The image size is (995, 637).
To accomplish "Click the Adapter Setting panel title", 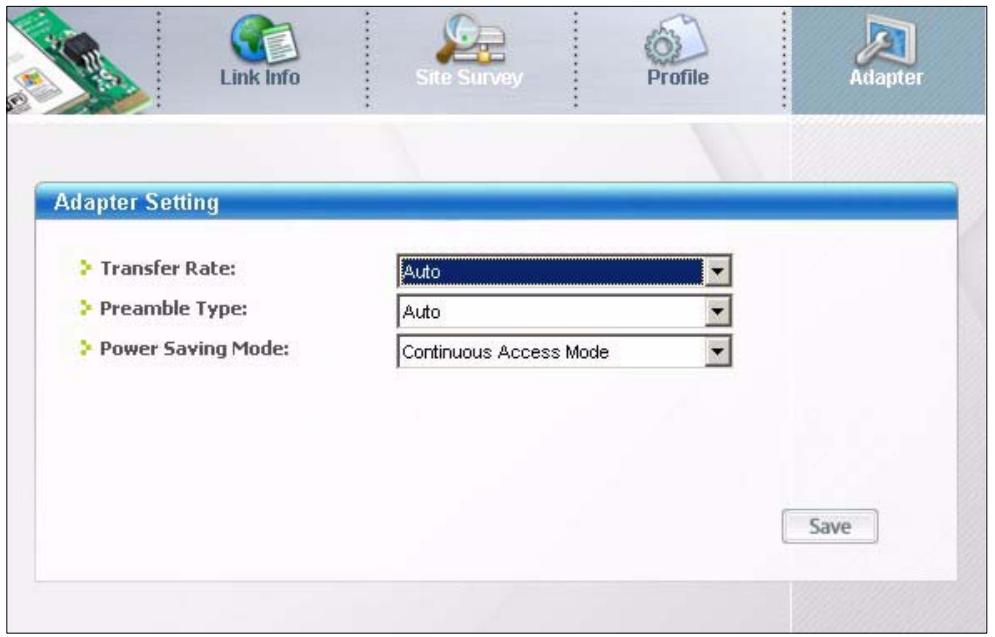I will click(136, 202).
